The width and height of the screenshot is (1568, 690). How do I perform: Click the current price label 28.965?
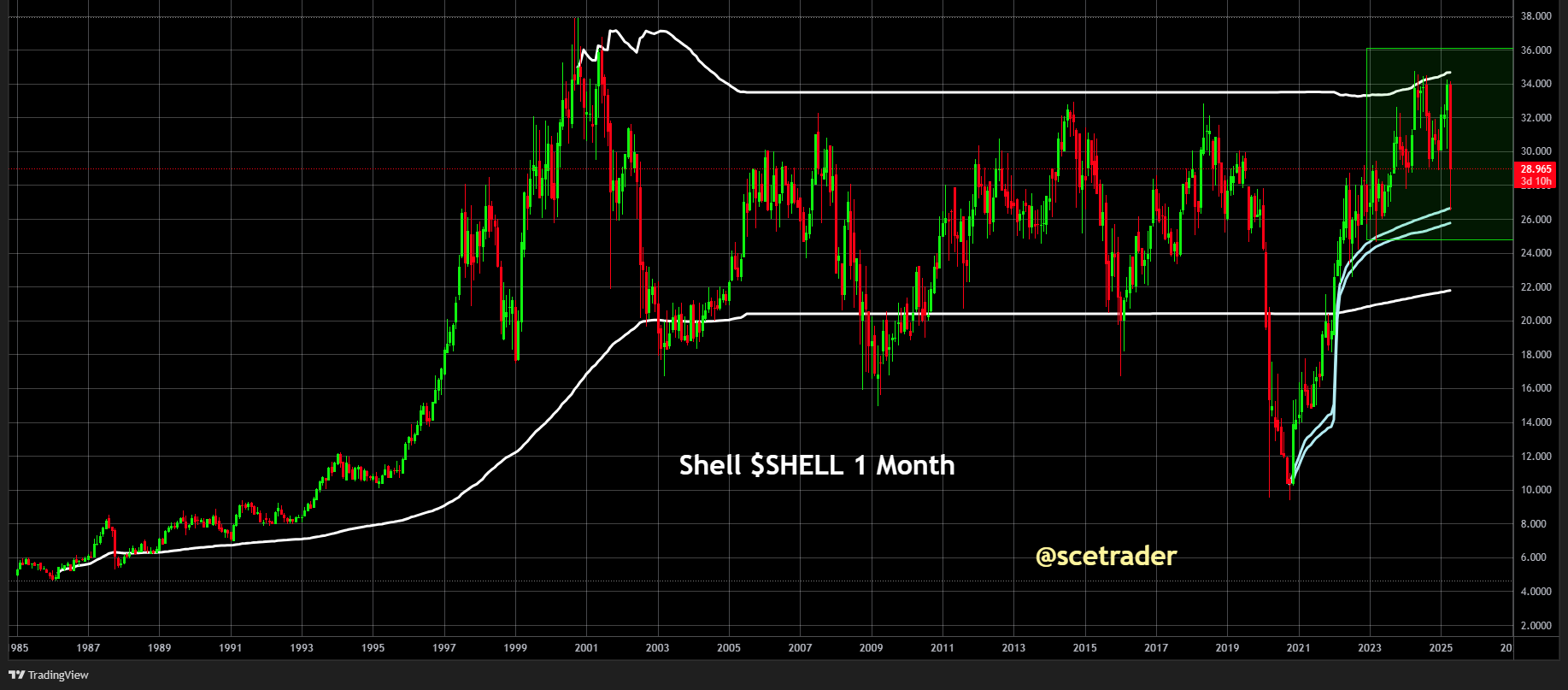(x=1536, y=169)
